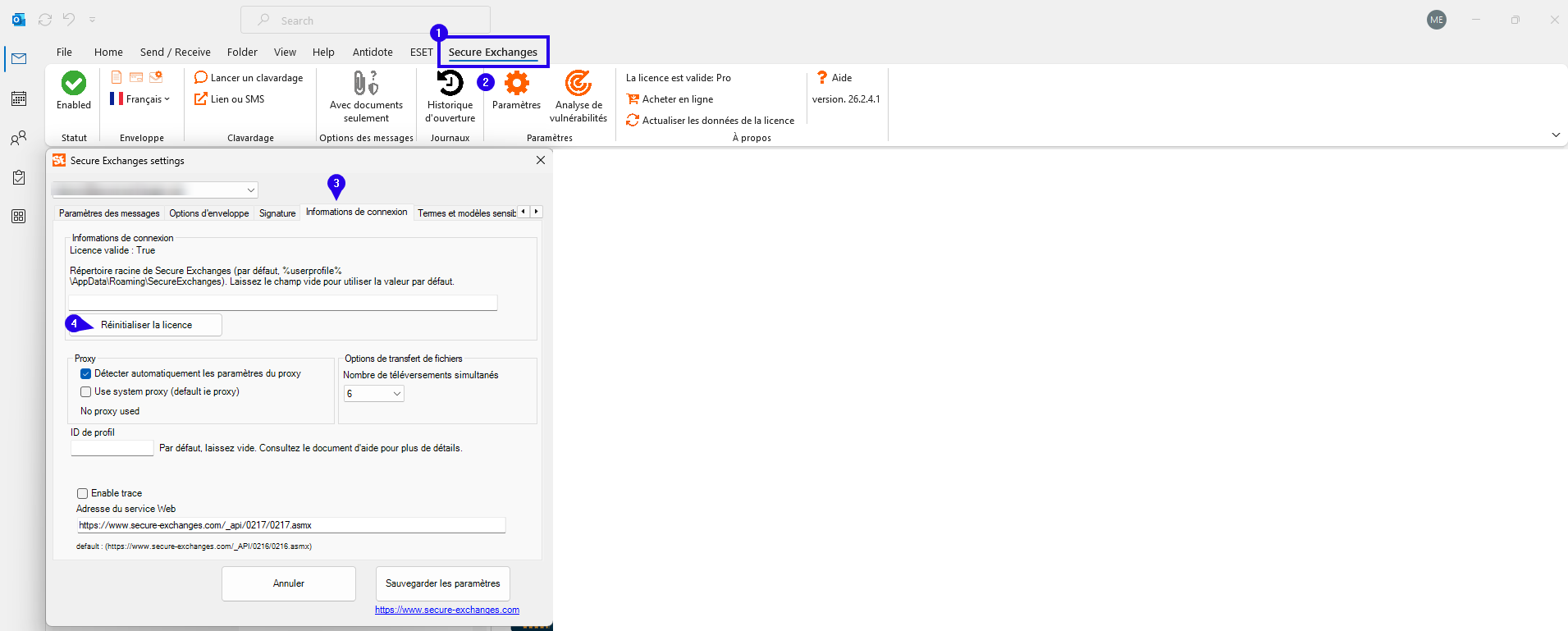
Task: Open the File menu tab
Action: click(64, 52)
